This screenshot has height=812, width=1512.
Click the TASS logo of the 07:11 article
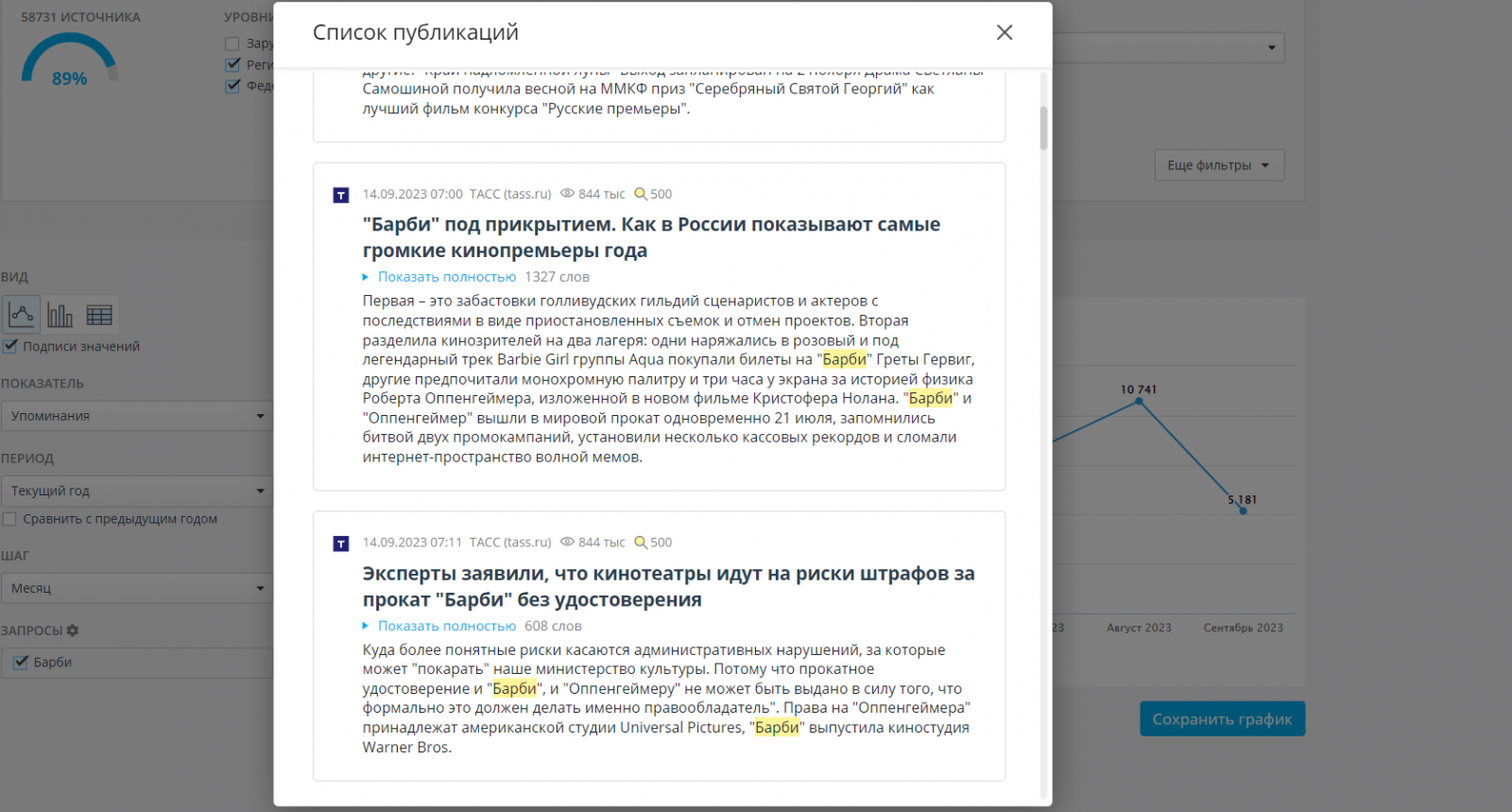341,544
